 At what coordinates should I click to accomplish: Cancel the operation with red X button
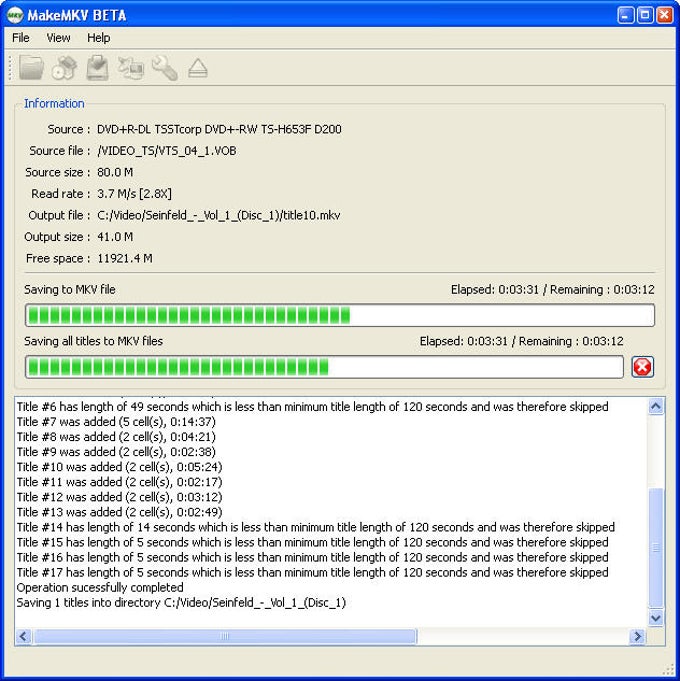coord(642,367)
